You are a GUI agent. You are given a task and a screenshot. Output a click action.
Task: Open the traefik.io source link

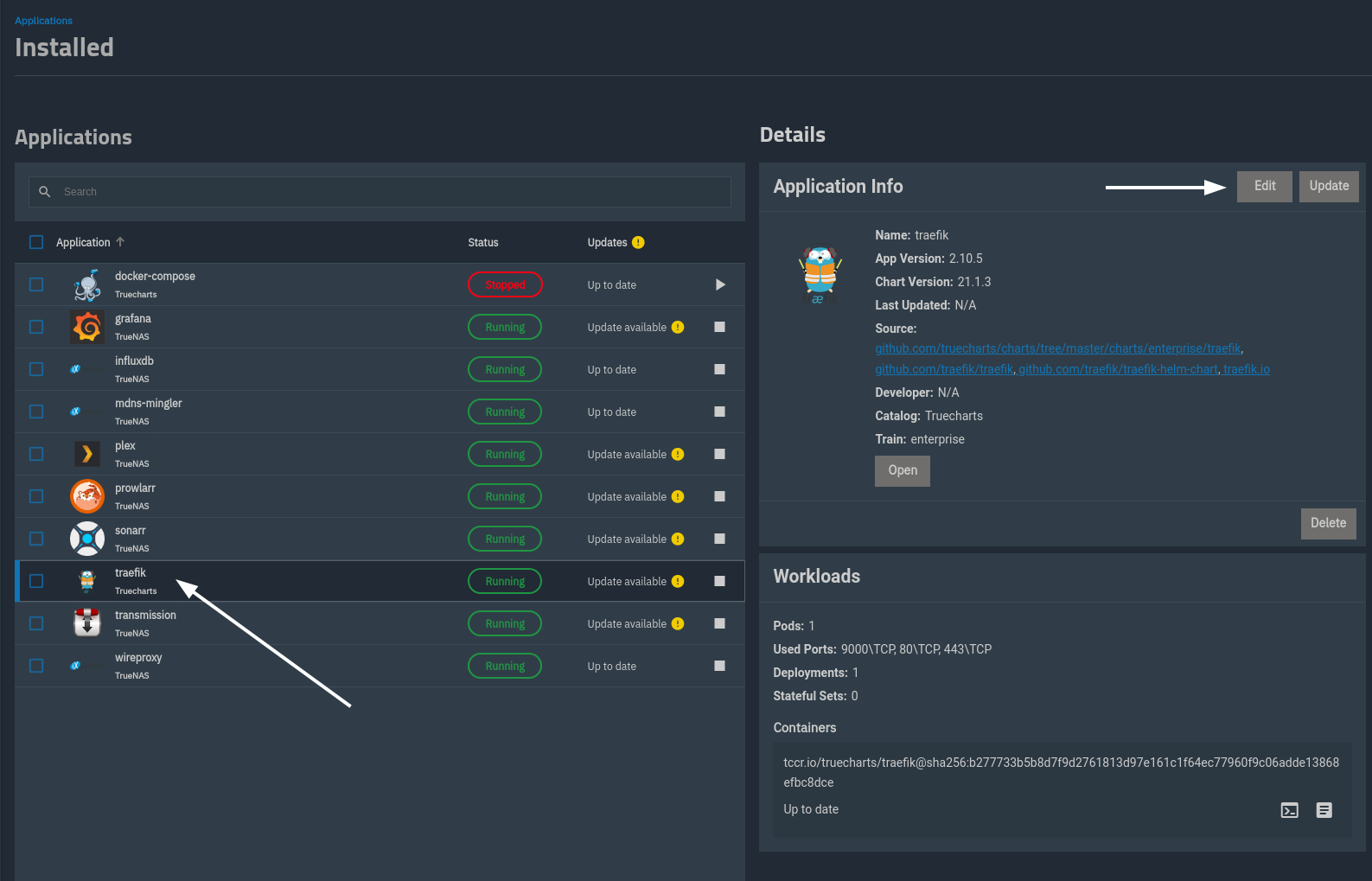1246,369
